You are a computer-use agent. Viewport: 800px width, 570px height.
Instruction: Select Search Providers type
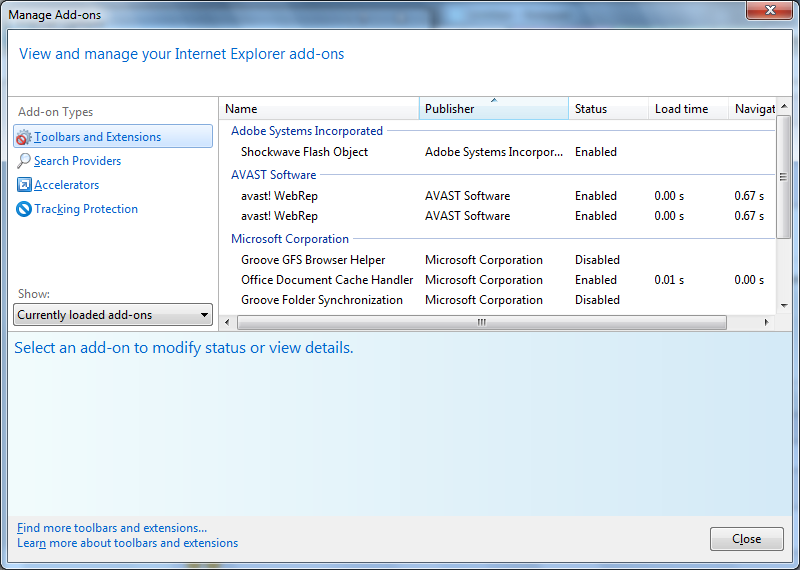(78, 161)
